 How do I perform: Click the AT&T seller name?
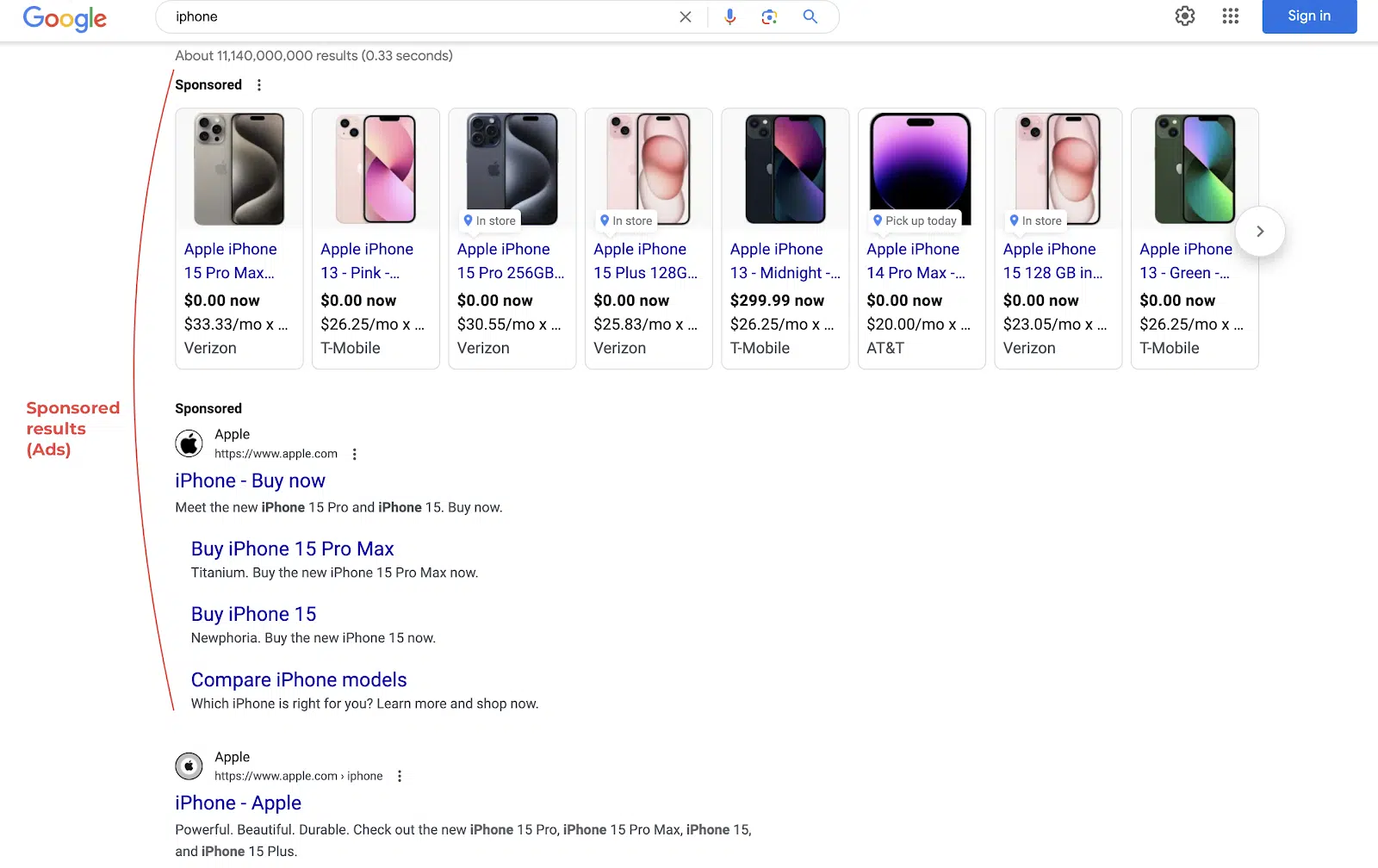[x=885, y=348]
